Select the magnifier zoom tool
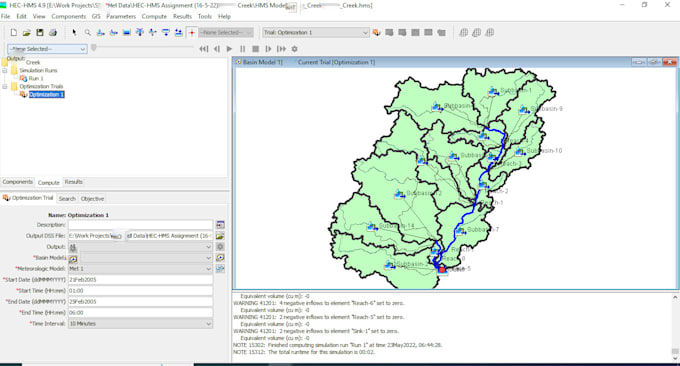This screenshot has width=680, height=366. point(88,33)
